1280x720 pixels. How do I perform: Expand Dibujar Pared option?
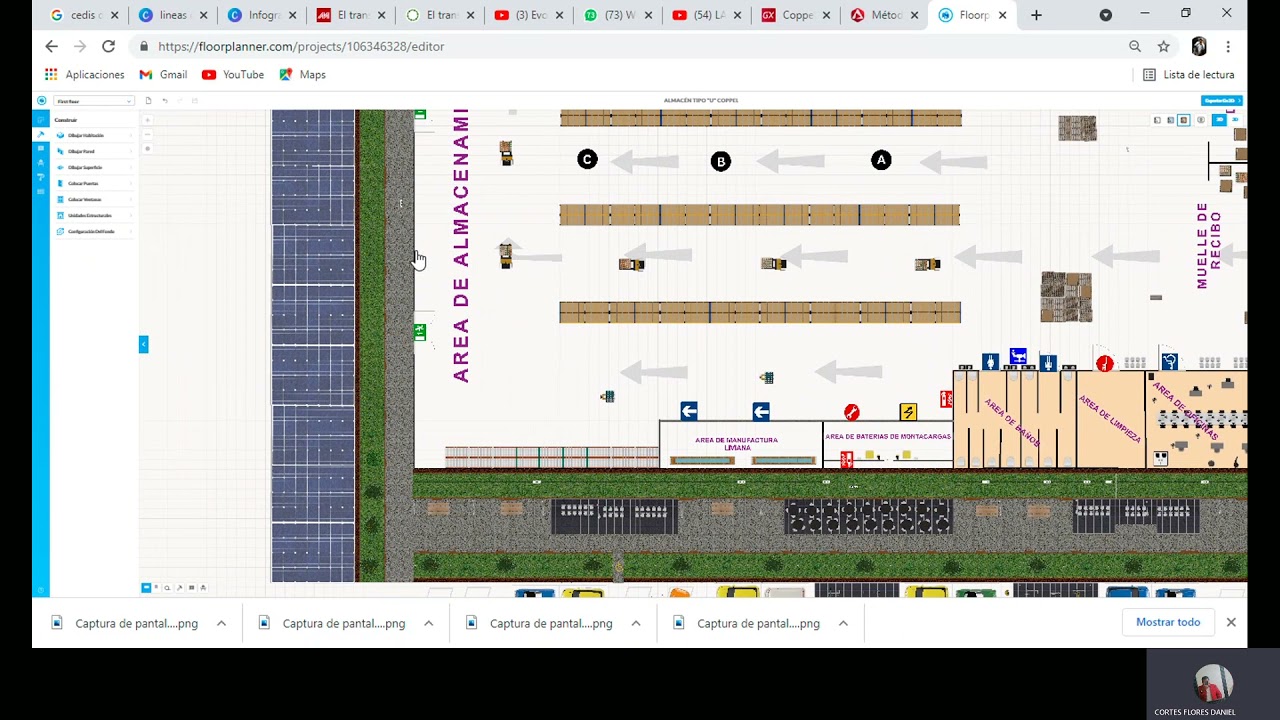click(95, 151)
